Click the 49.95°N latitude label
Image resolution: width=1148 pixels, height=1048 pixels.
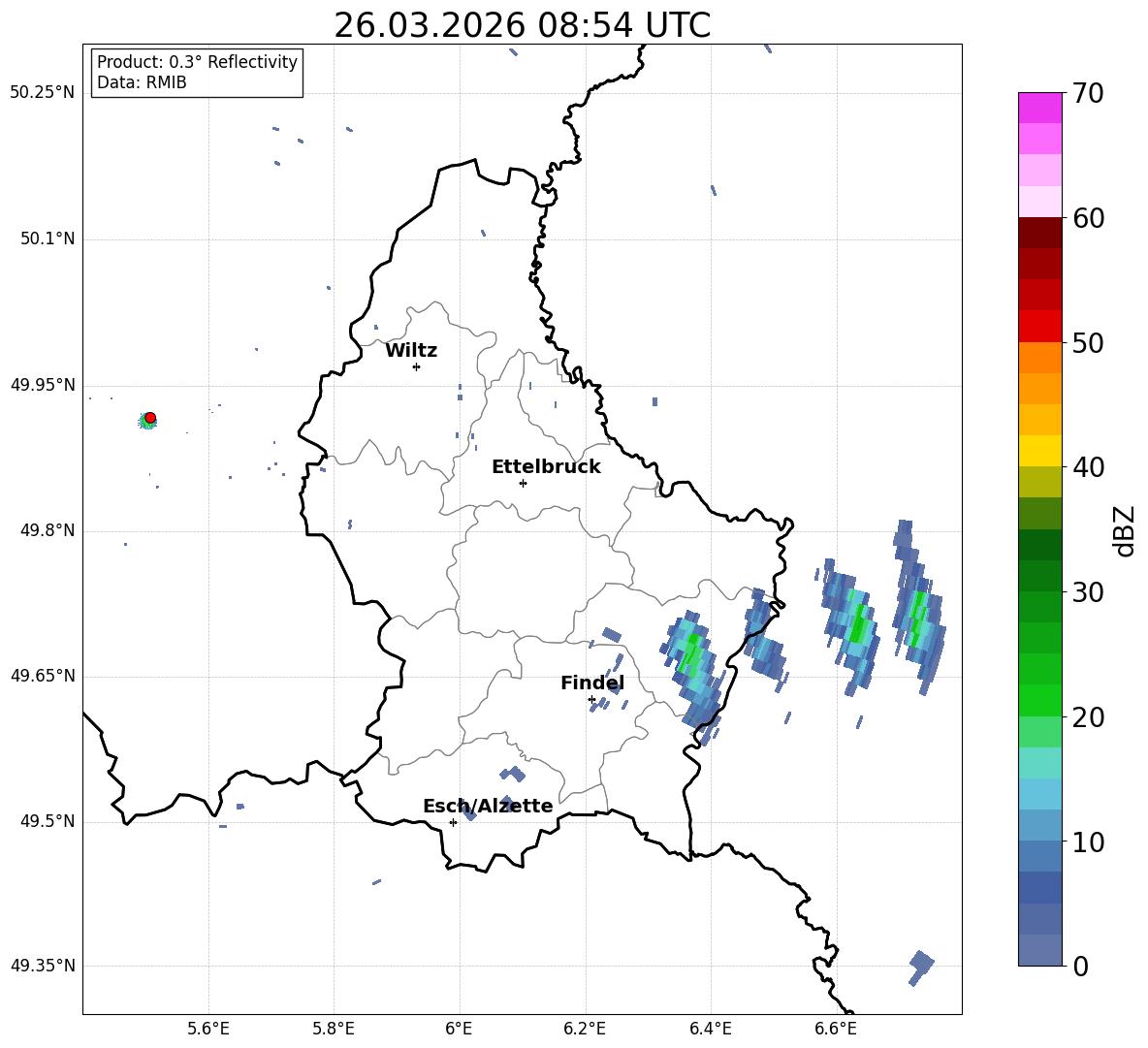pos(43,384)
